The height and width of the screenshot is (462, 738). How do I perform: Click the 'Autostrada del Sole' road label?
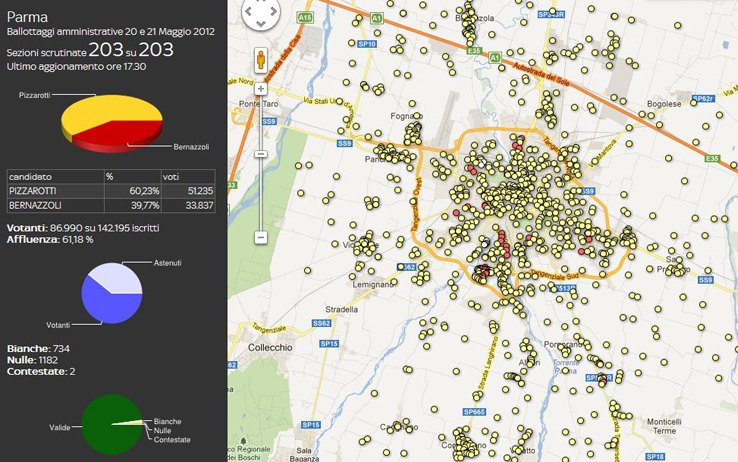click(x=541, y=75)
